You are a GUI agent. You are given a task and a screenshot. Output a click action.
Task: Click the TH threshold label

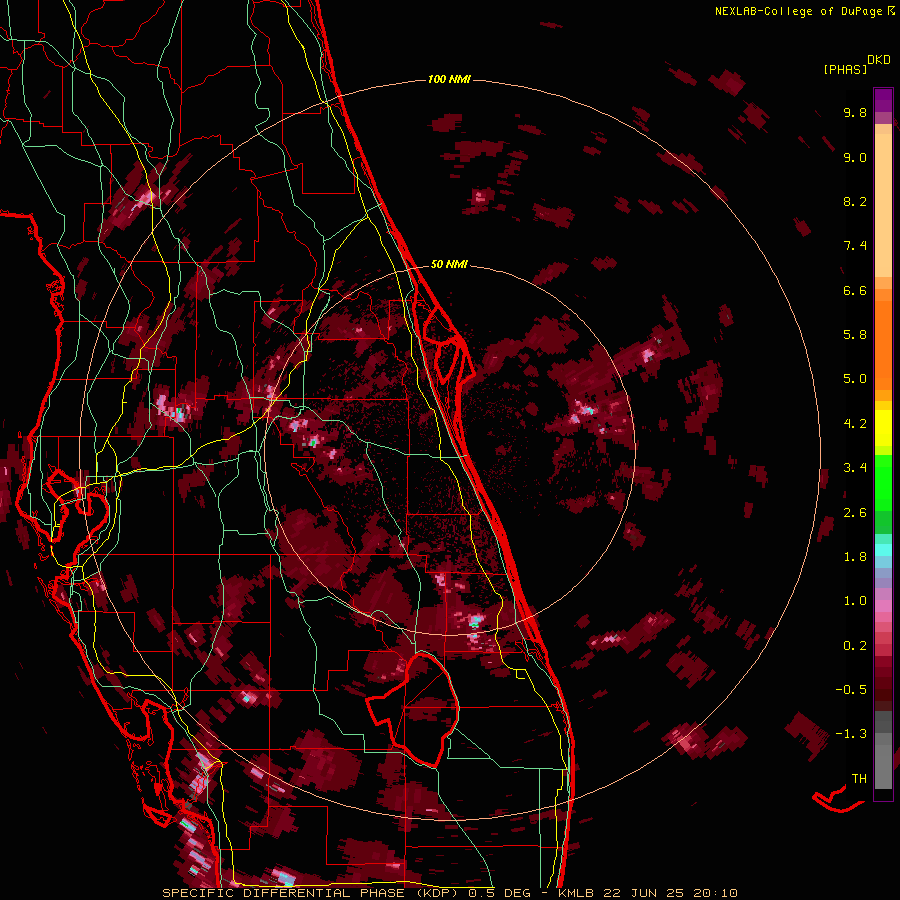pos(859,779)
